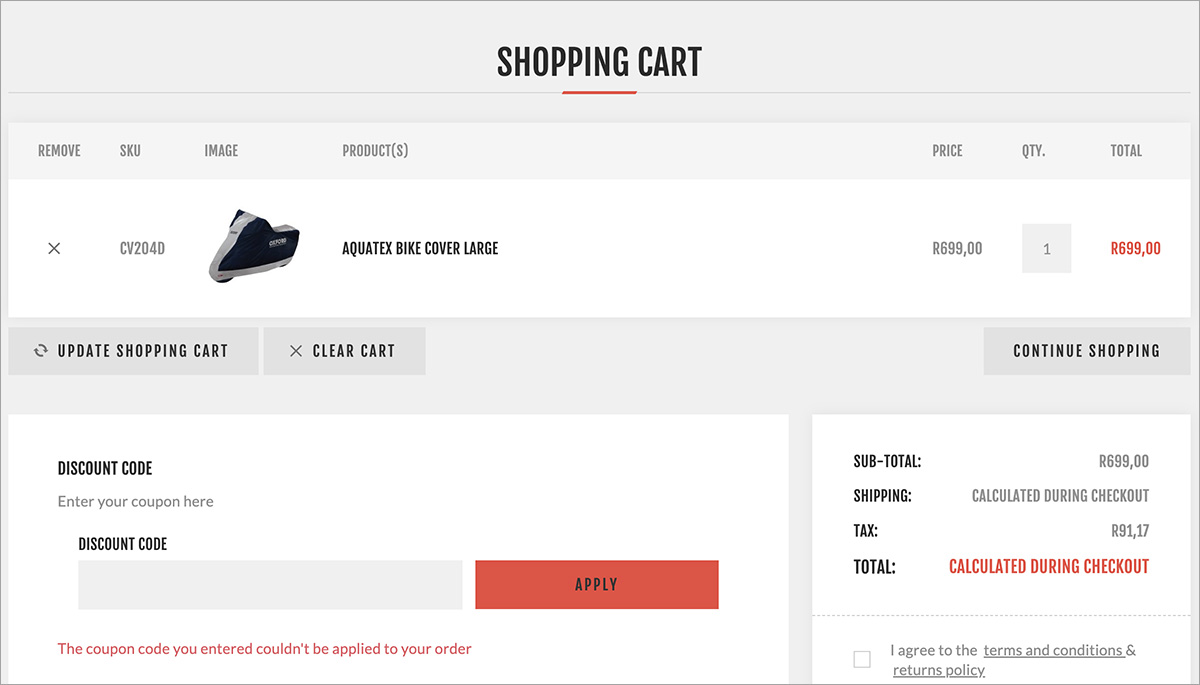Open Aquatex Bike Cover Large product link

click(x=420, y=248)
